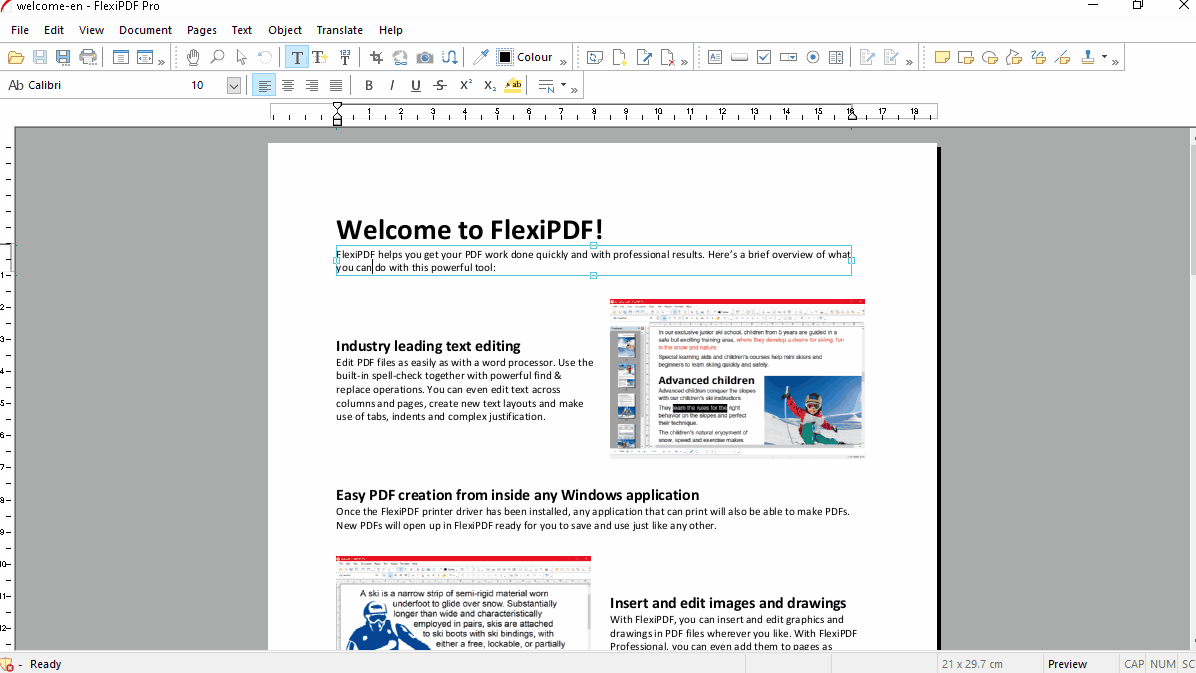Select the Crop tool

pyautogui.click(x=376, y=57)
